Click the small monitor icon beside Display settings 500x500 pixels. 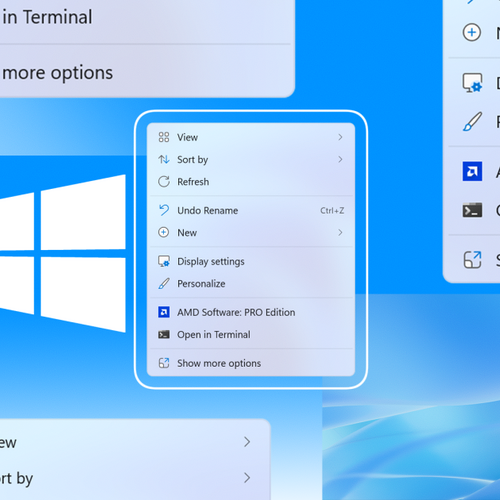(x=164, y=261)
